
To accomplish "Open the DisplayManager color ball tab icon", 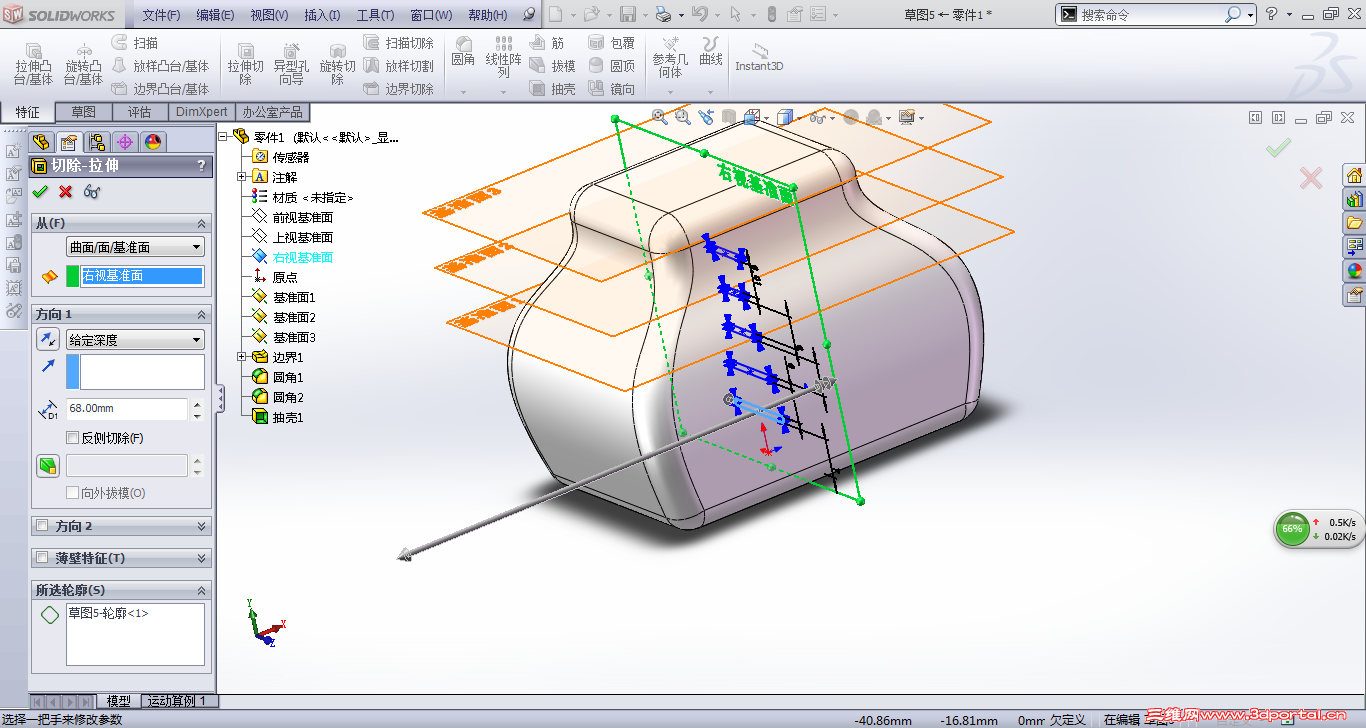I will 153,142.
